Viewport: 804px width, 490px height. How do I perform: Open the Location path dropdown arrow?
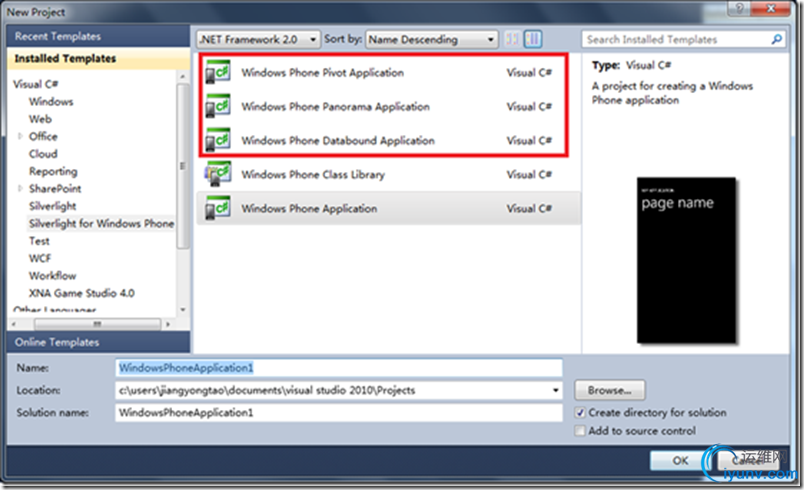click(555, 391)
